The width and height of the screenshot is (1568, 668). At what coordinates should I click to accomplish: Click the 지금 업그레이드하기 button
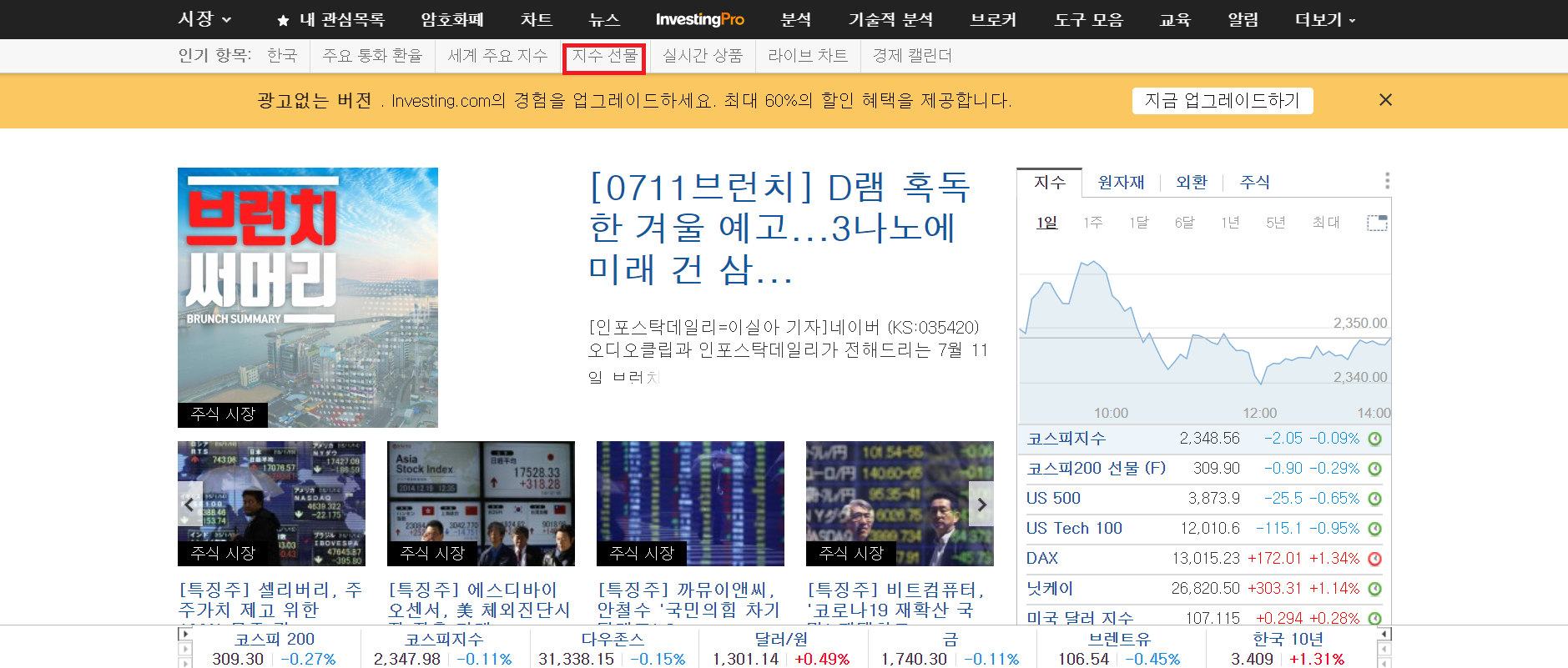click(1223, 101)
